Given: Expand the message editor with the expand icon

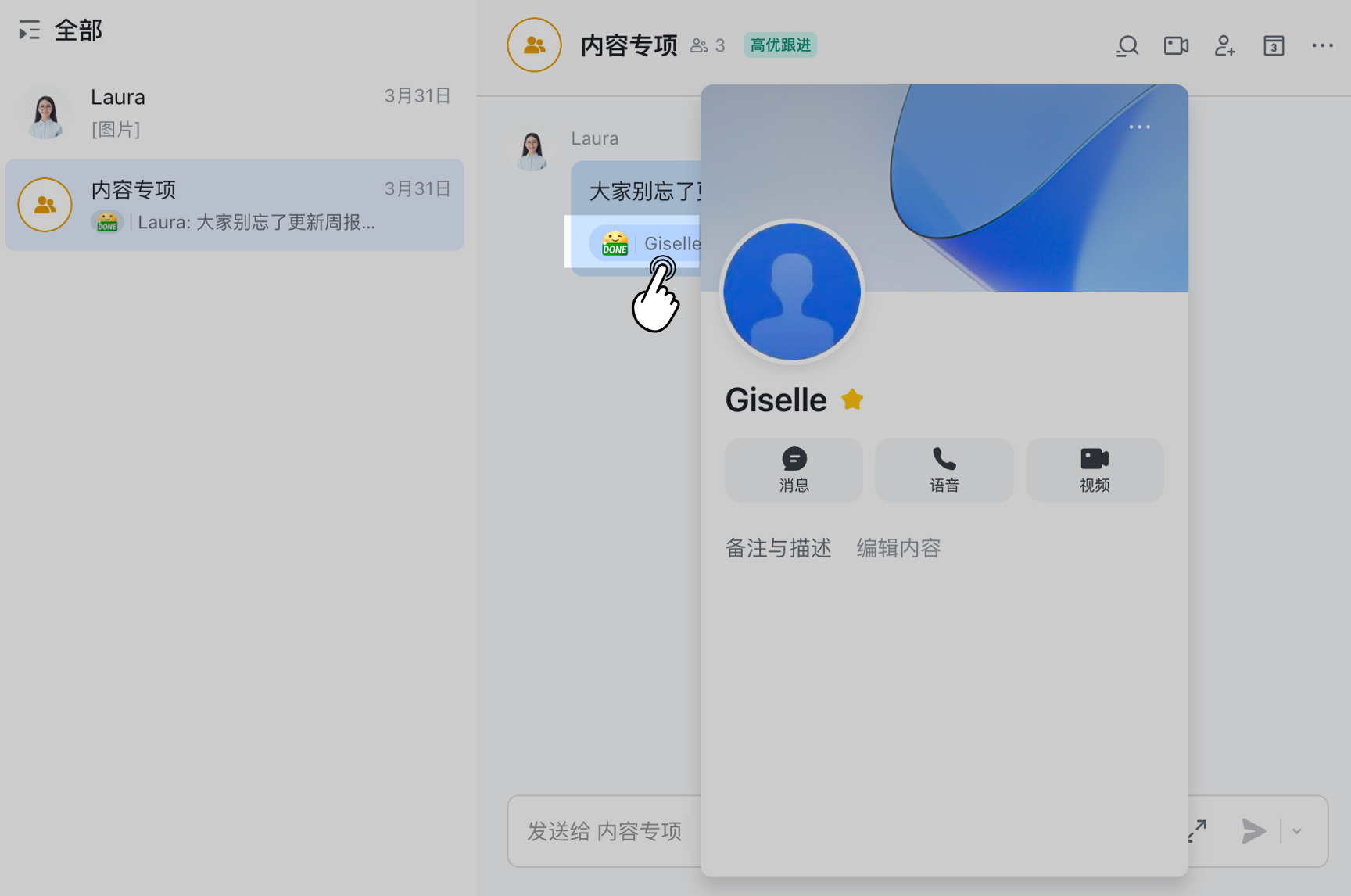Looking at the screenshot, I should pyautogui.click(x=1197, y=831).
